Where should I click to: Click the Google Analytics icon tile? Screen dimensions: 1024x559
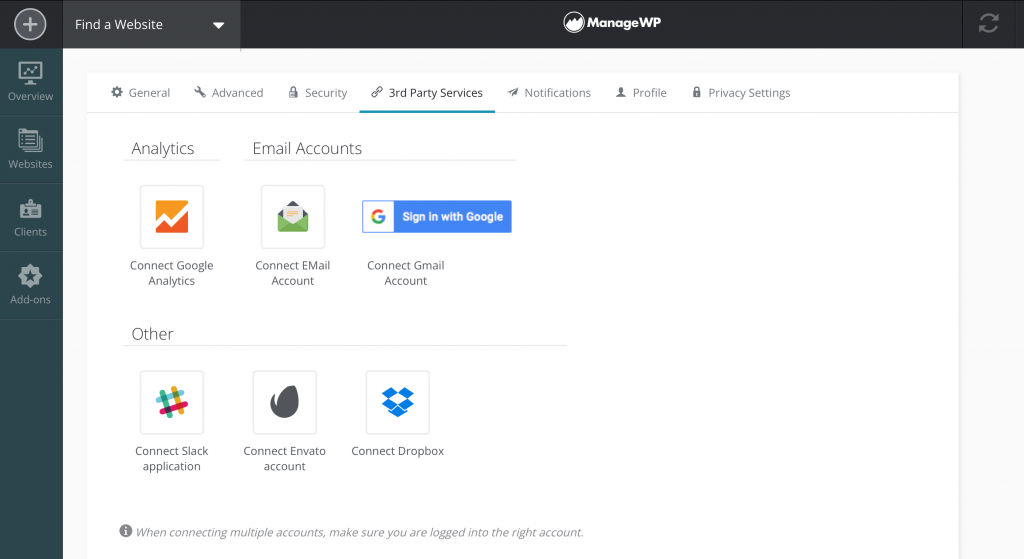(x=172, y=217)
